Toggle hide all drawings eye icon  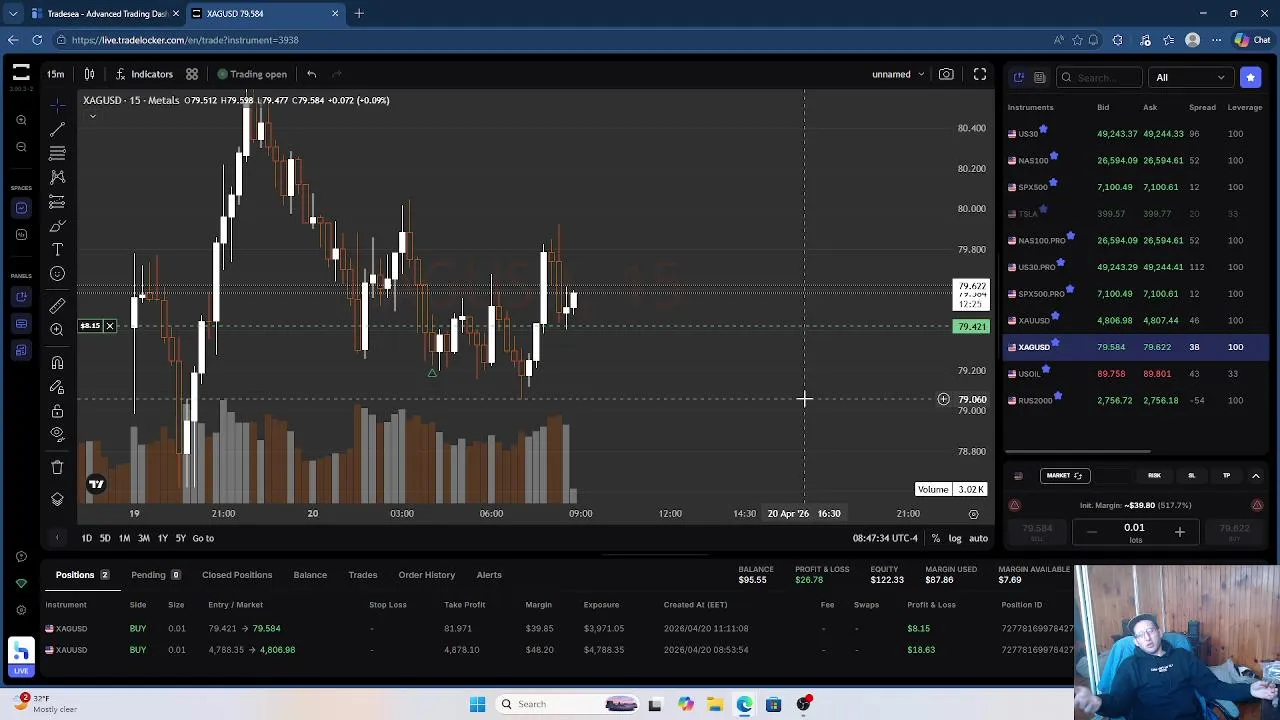(x=57, y=435)
